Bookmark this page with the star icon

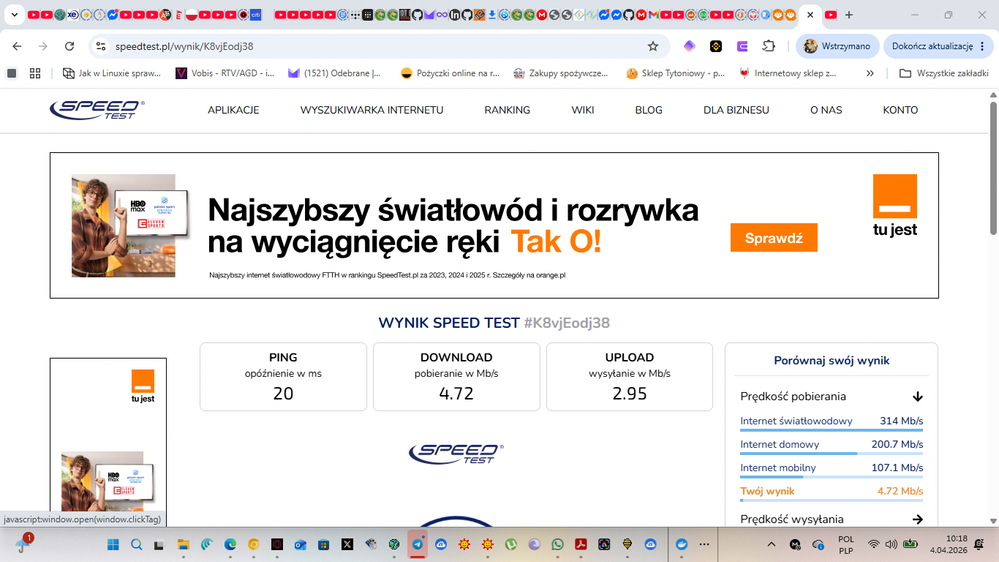[x=653, y=46]
